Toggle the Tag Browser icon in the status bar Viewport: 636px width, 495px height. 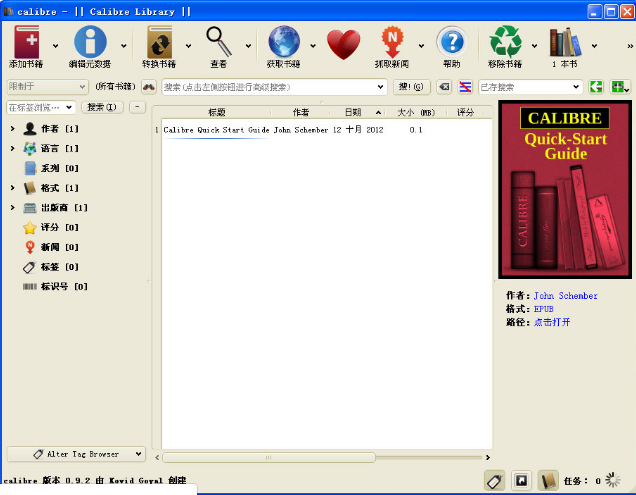coord(494,481)
